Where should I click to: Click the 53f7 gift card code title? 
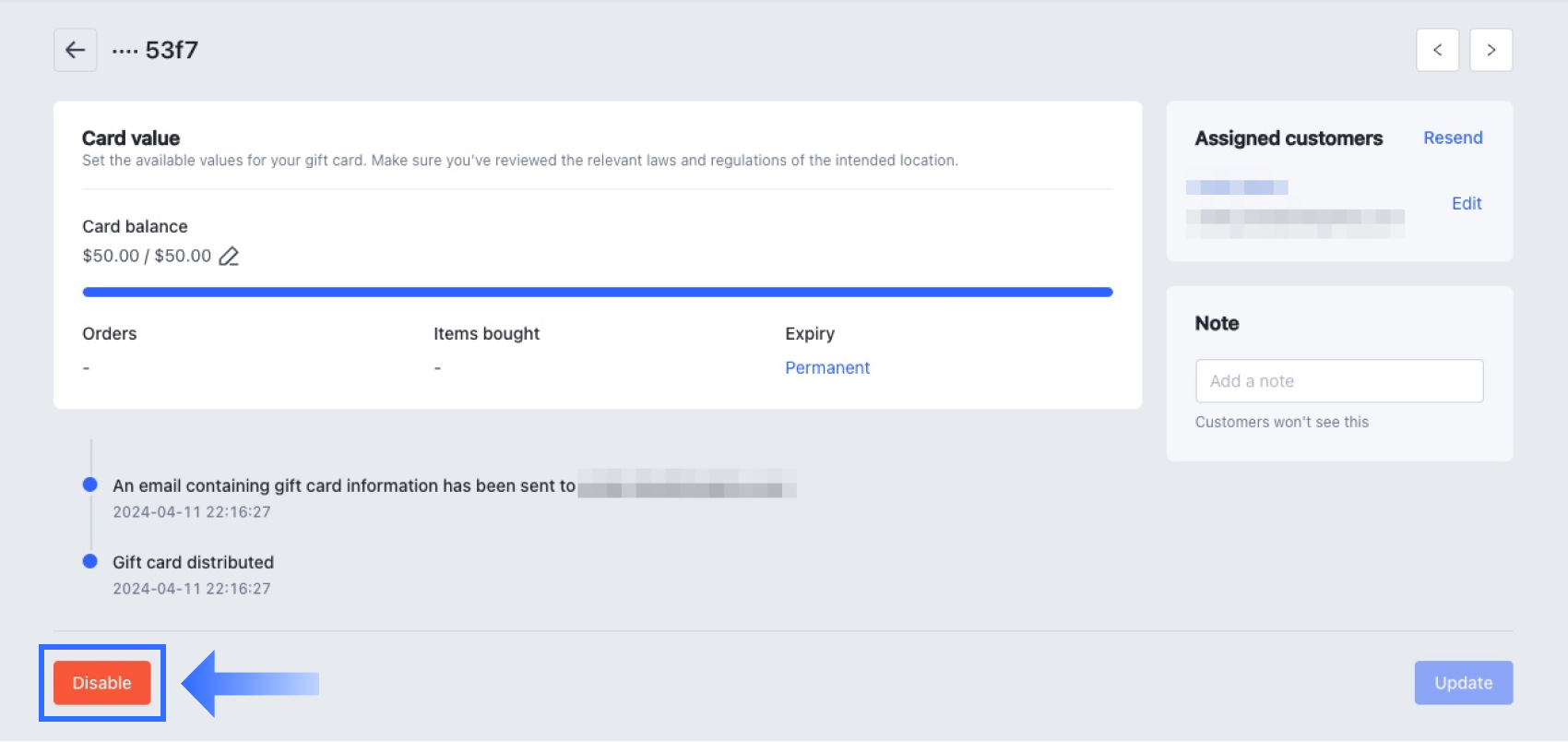[172, 50]
